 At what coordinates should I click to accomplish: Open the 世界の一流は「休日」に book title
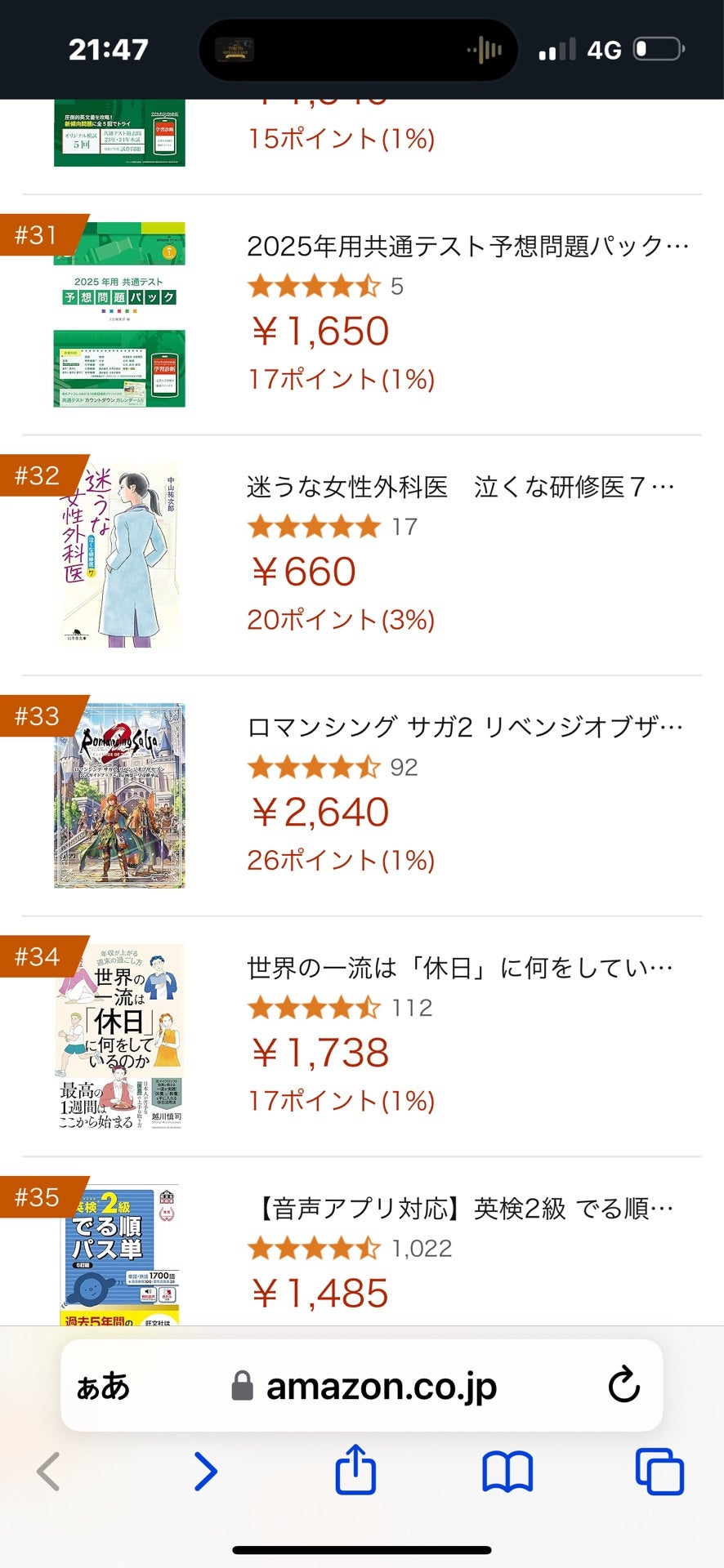coord(459,968)
